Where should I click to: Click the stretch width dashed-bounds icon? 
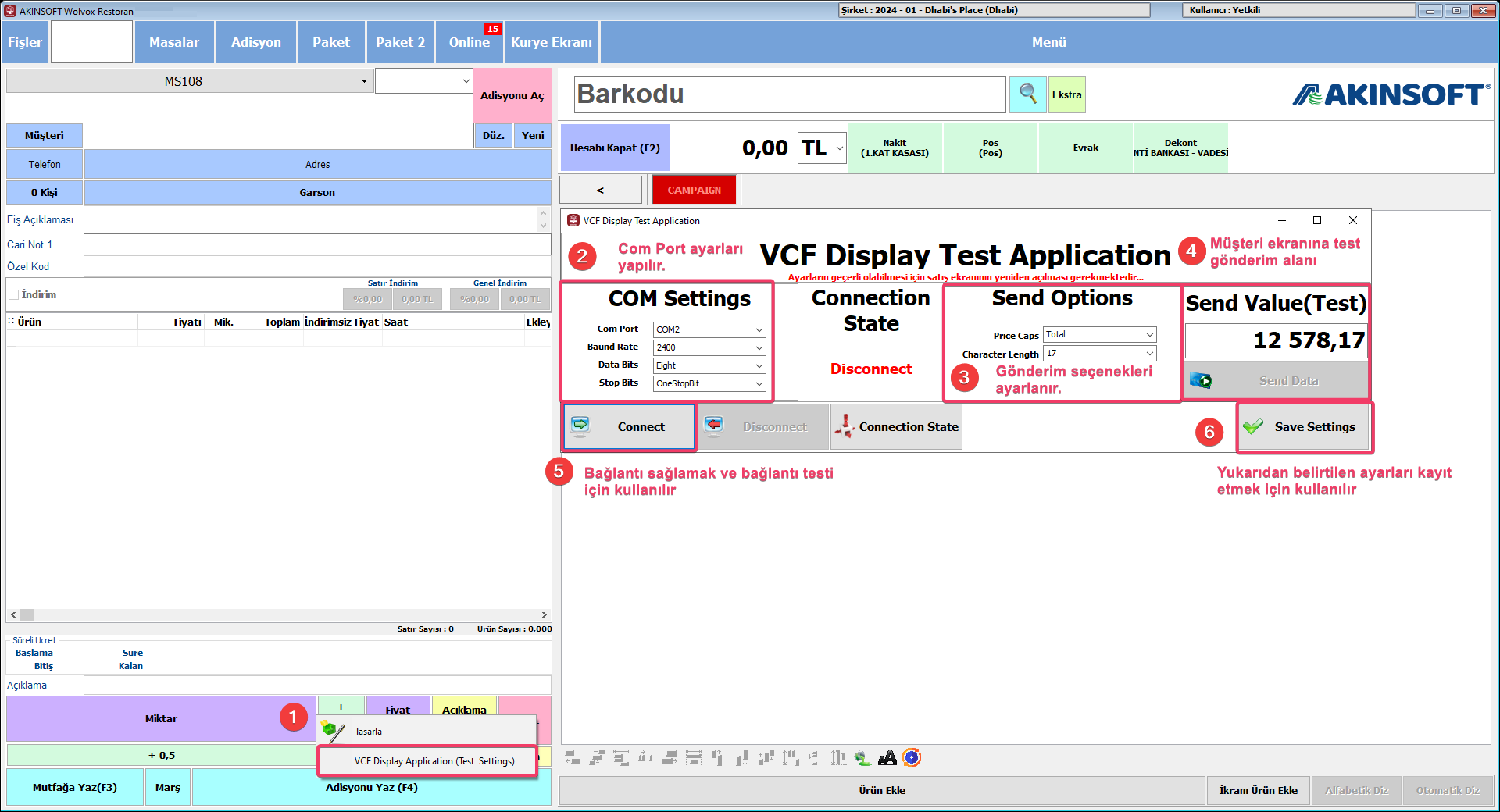pos(694,757)
